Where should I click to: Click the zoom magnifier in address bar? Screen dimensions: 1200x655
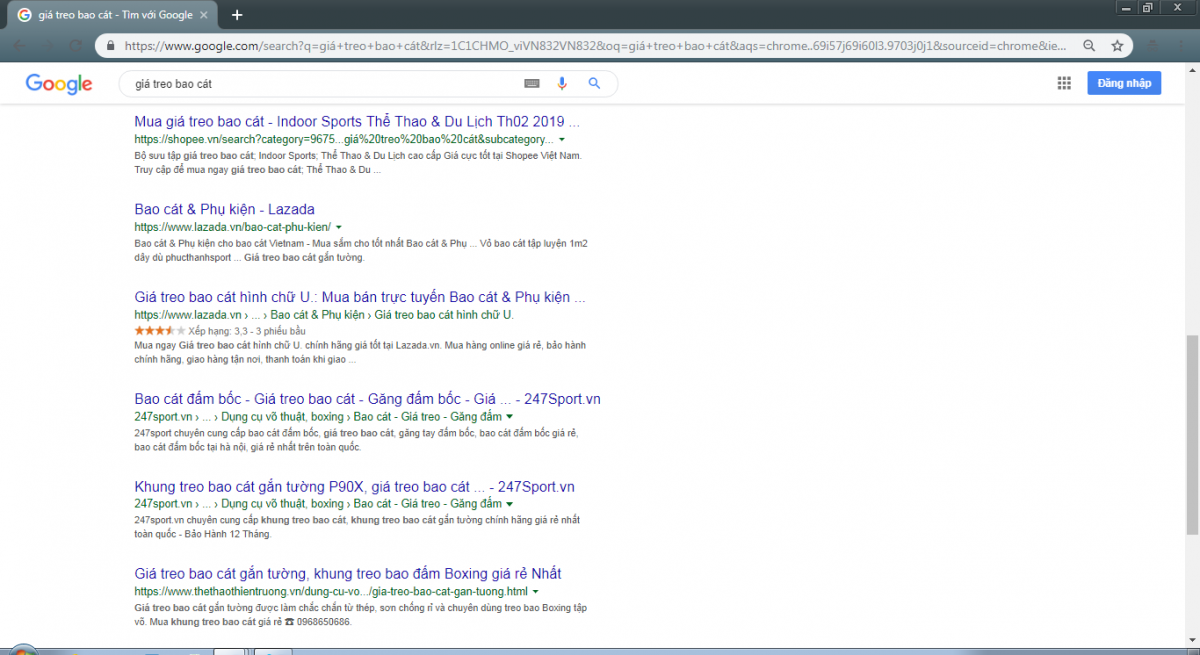click(1089, 46)
